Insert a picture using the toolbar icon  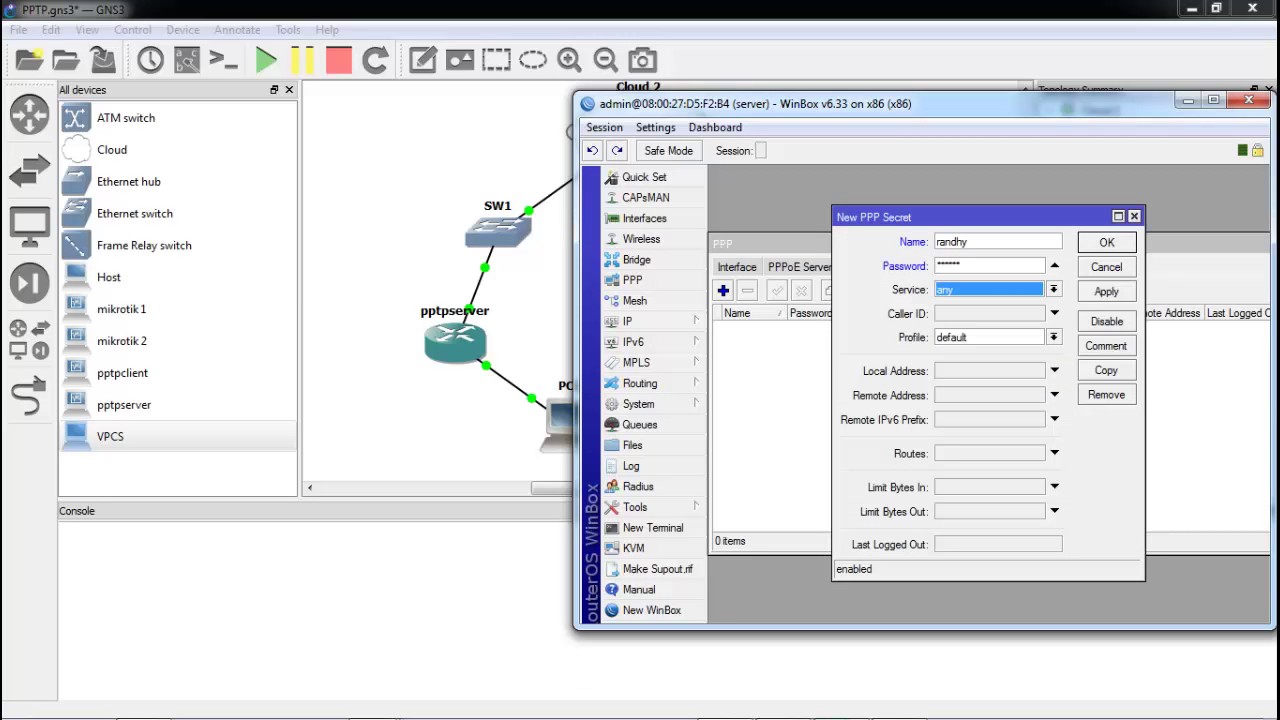tap(460, 60)
